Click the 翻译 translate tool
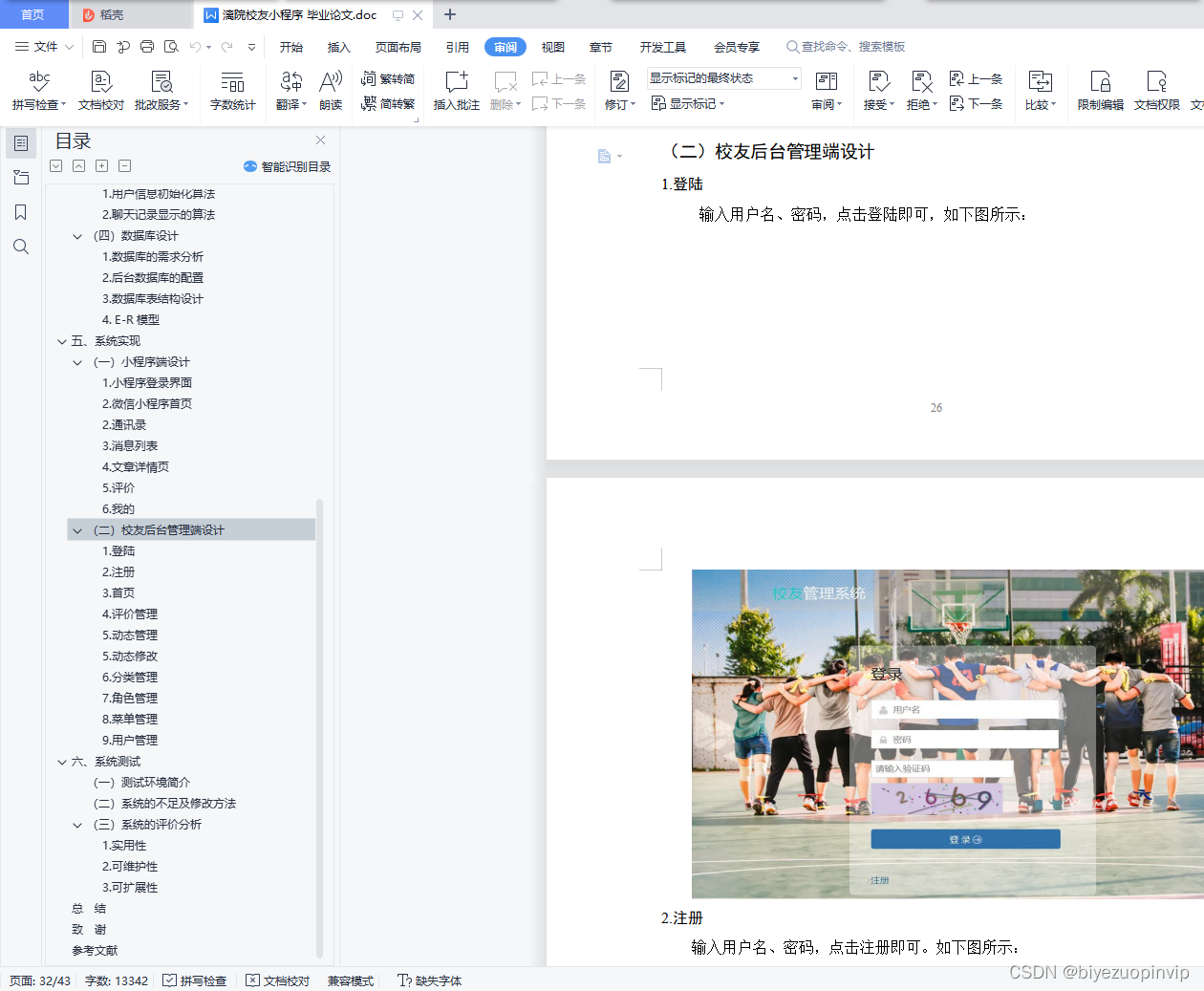The image size is (1204, 991). pyautogui.click(x=290, y=91)
